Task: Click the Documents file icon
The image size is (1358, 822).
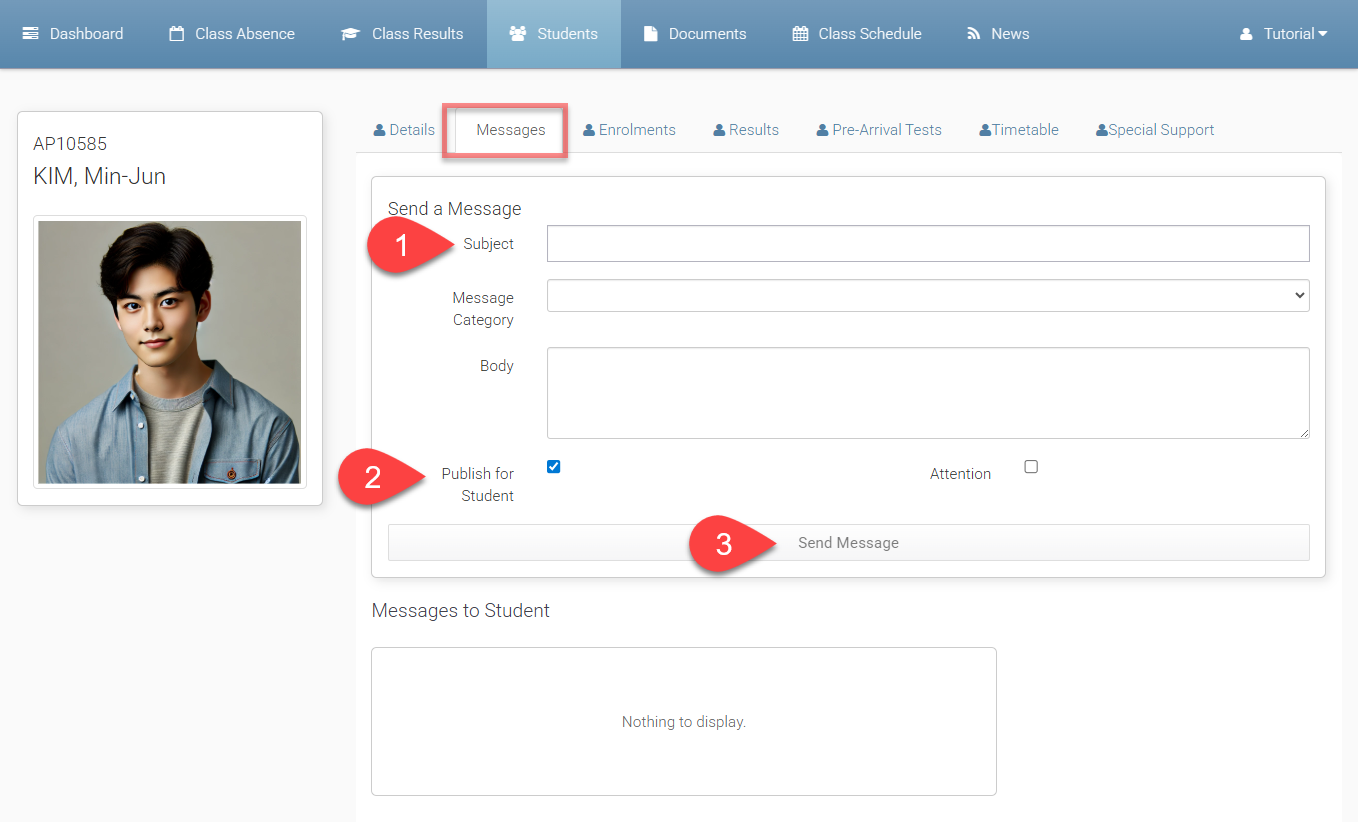Action: click(x=651, y=34)
